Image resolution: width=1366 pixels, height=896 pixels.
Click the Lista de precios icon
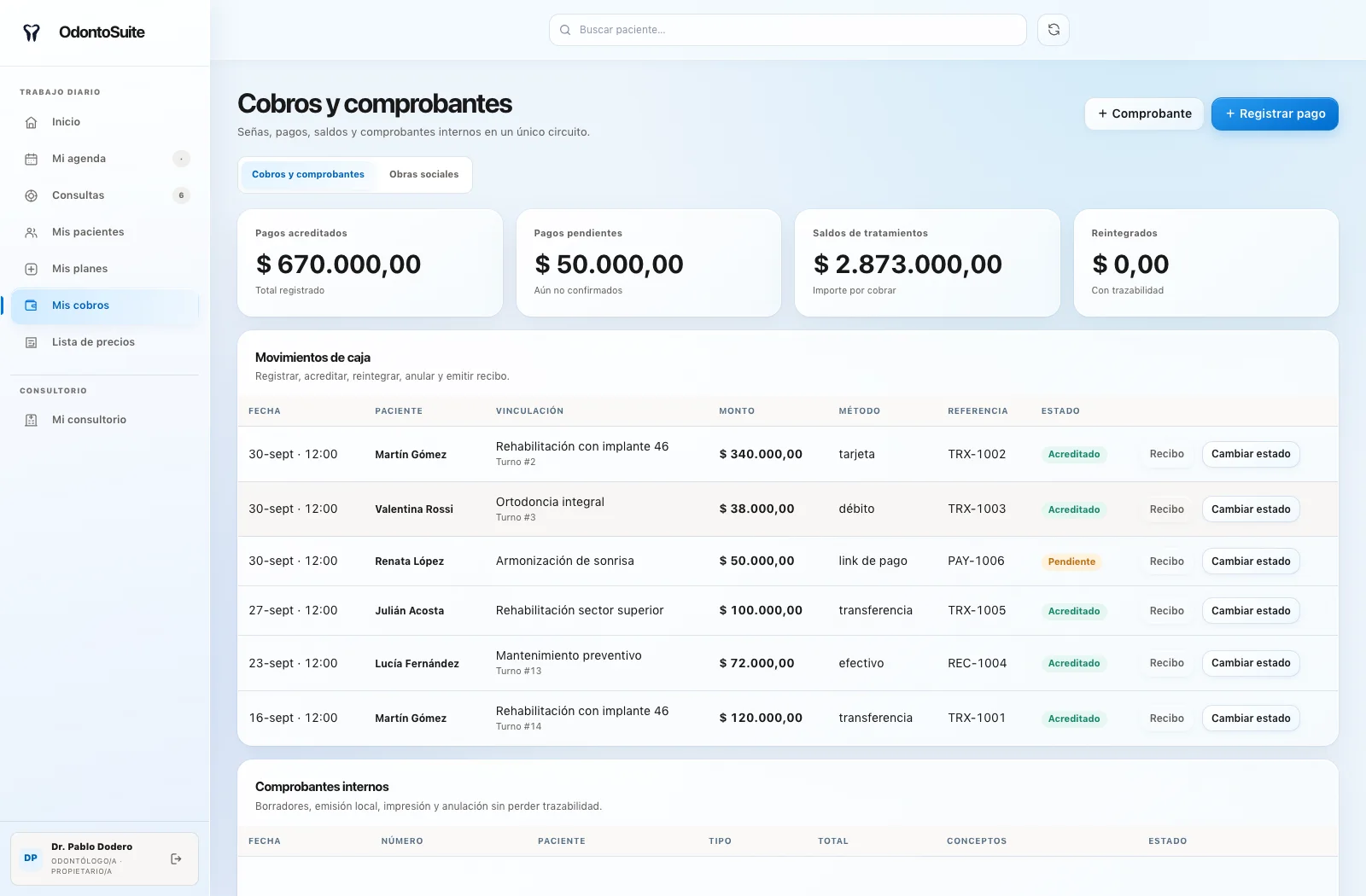coord(32,342)
